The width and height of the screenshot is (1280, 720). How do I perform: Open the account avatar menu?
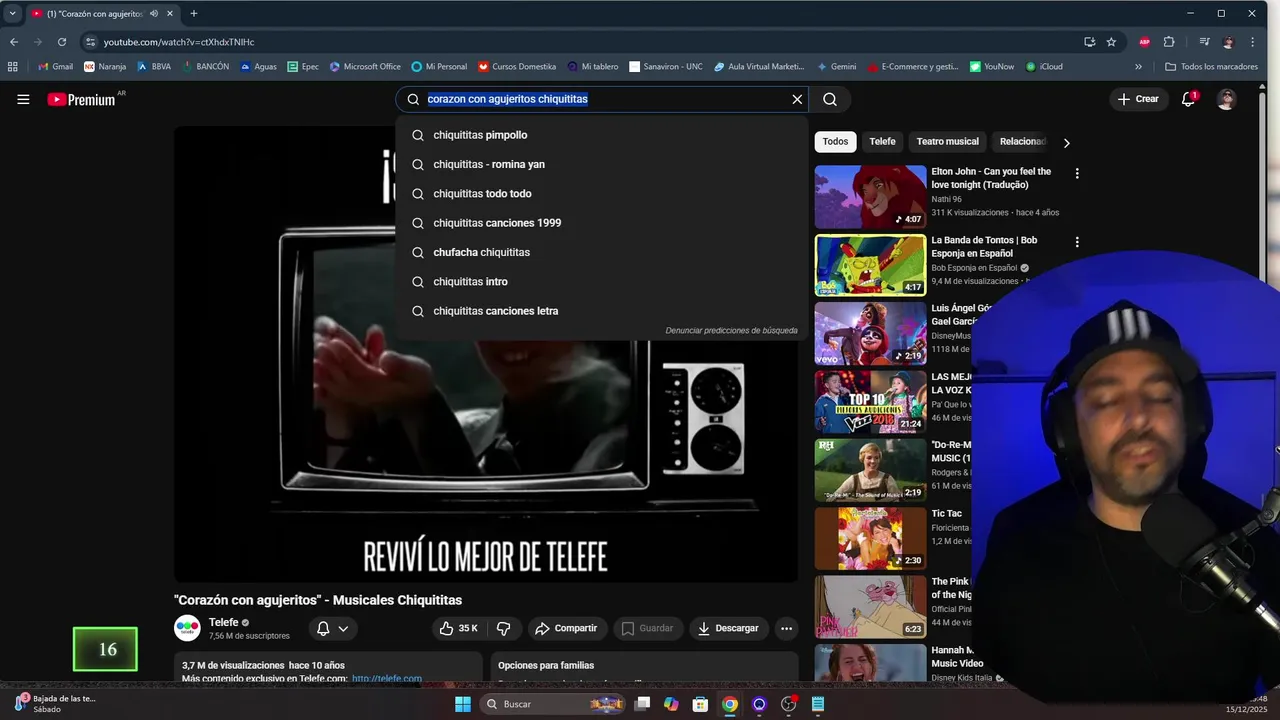[1226, 99]
